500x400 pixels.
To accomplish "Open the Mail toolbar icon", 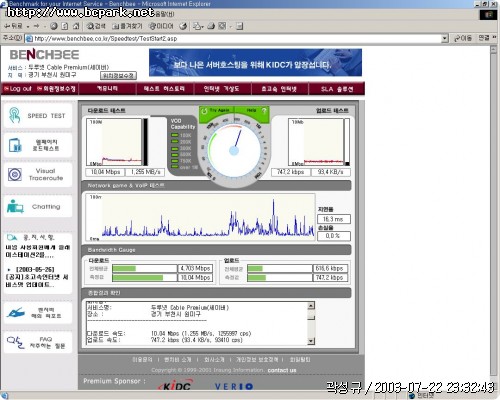I will click(x=198, y=26).
